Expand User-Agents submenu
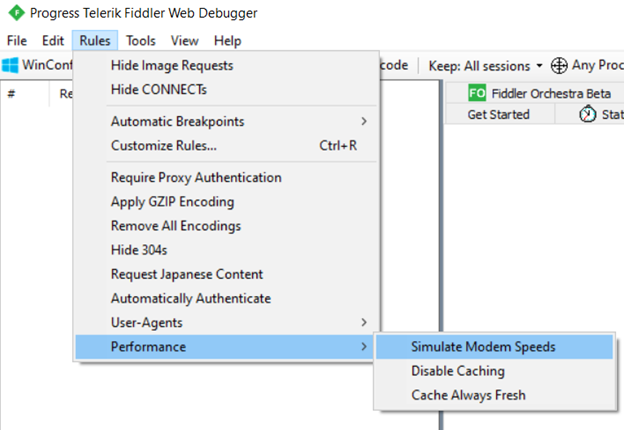 pos(225,323)
